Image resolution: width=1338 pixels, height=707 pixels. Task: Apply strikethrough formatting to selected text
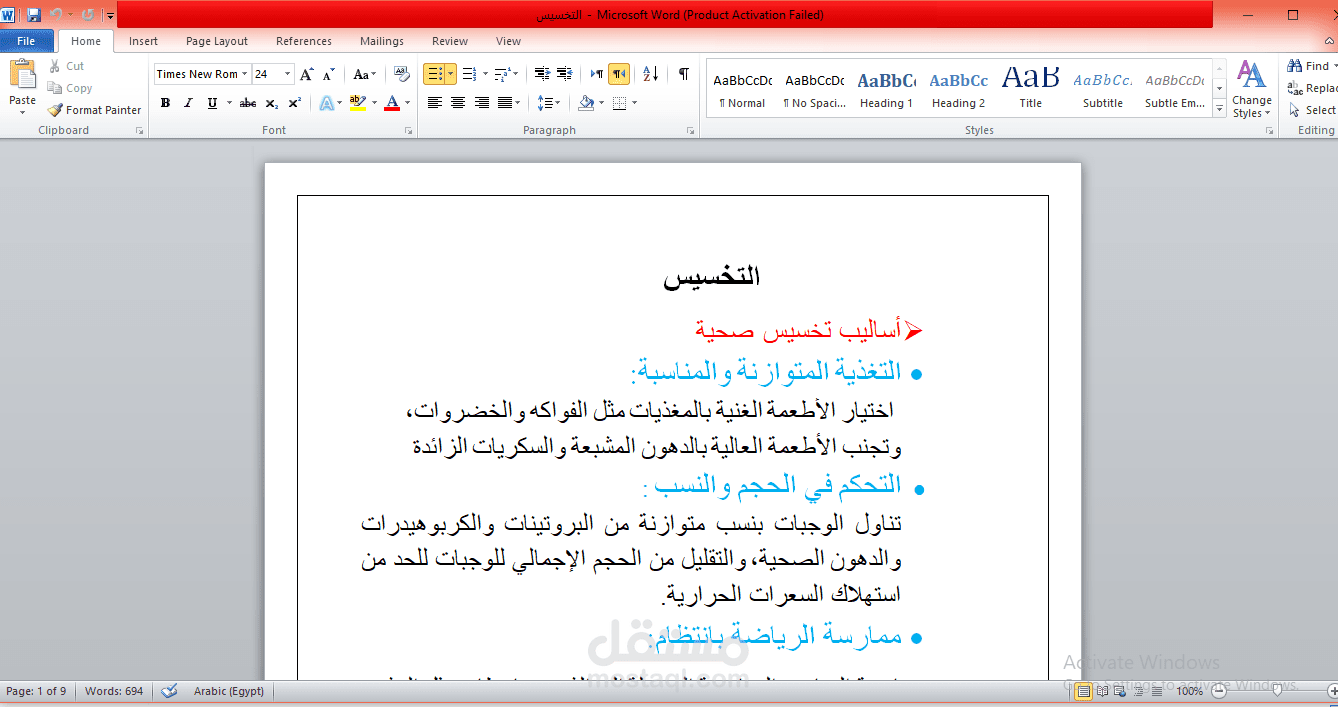coord(247,102)
